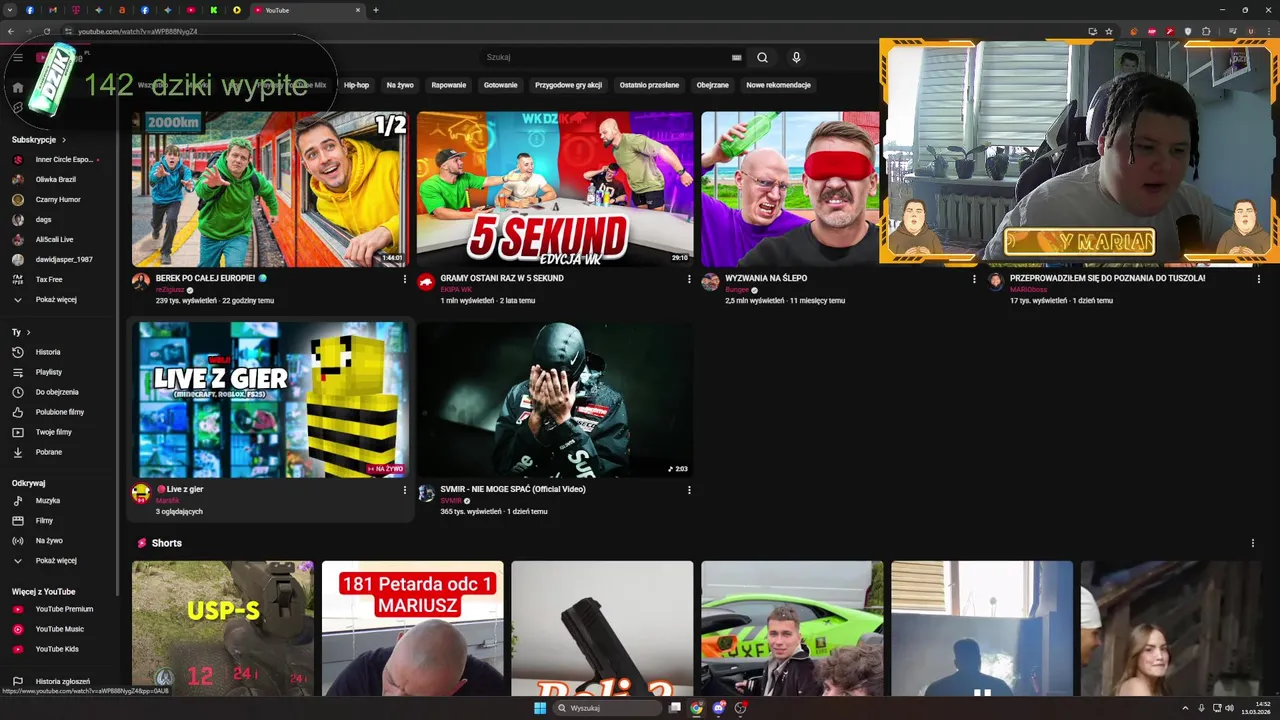Image resolution: width=1280 pixels, height=720 pixels.
Task: Open new browser tab with plus
Action: pyautogui.click(x=376, y=10)
